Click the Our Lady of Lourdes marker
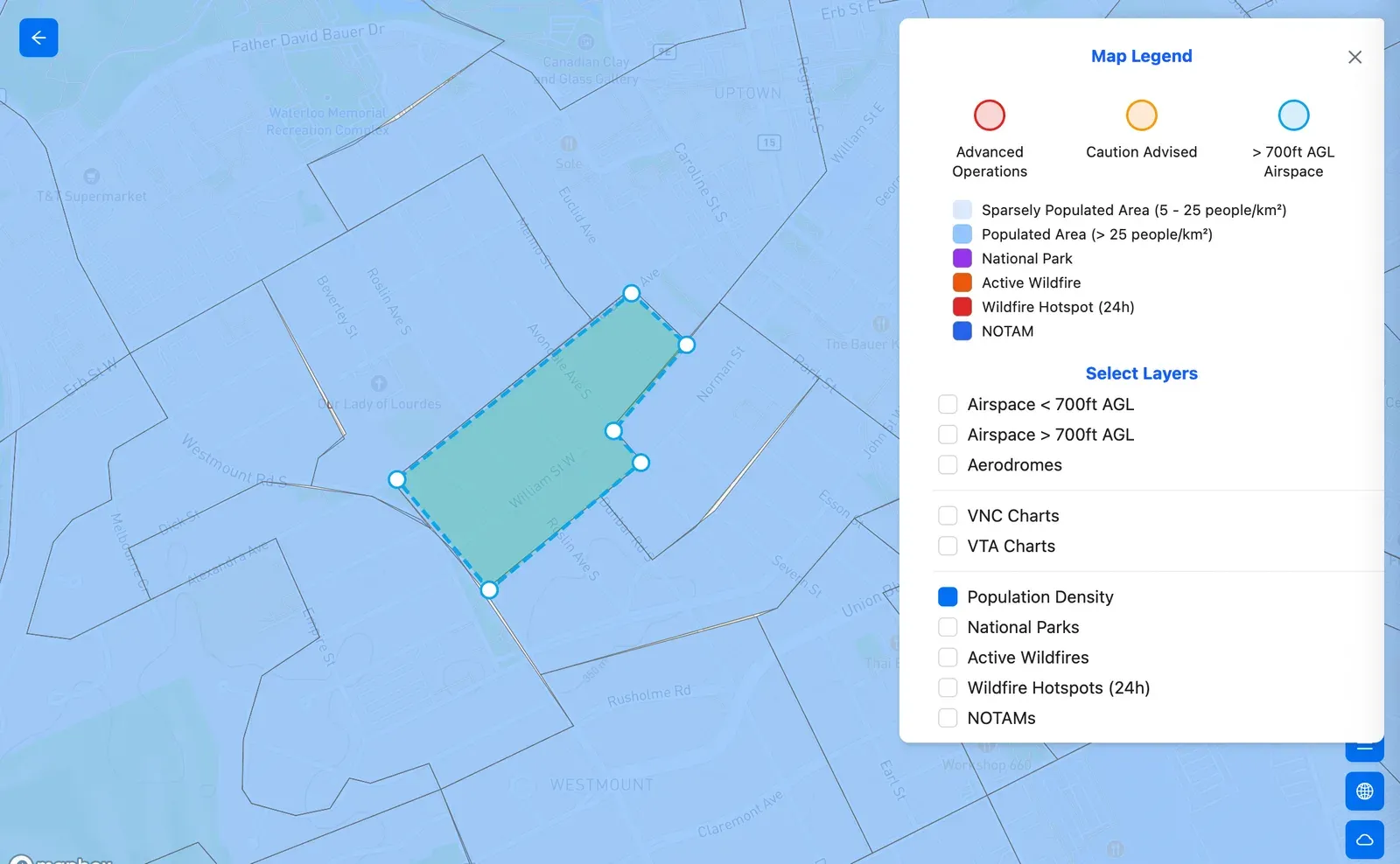Viewport: 1400px width, 864px height. [x=379, y=383]
